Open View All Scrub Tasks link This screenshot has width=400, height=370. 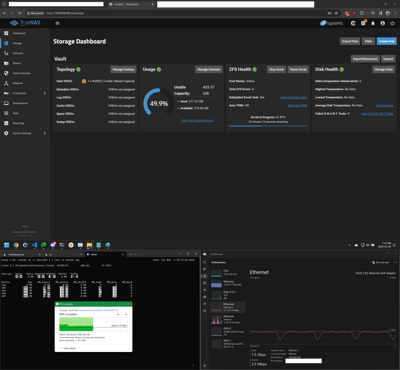(x=294, y=97)
